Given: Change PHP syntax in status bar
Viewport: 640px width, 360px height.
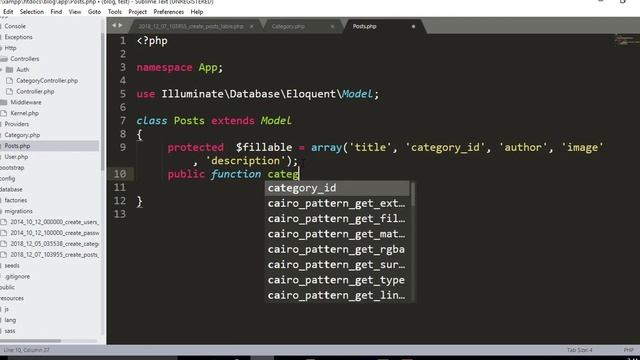Looking at the screenshot, I should click(629, 350).
